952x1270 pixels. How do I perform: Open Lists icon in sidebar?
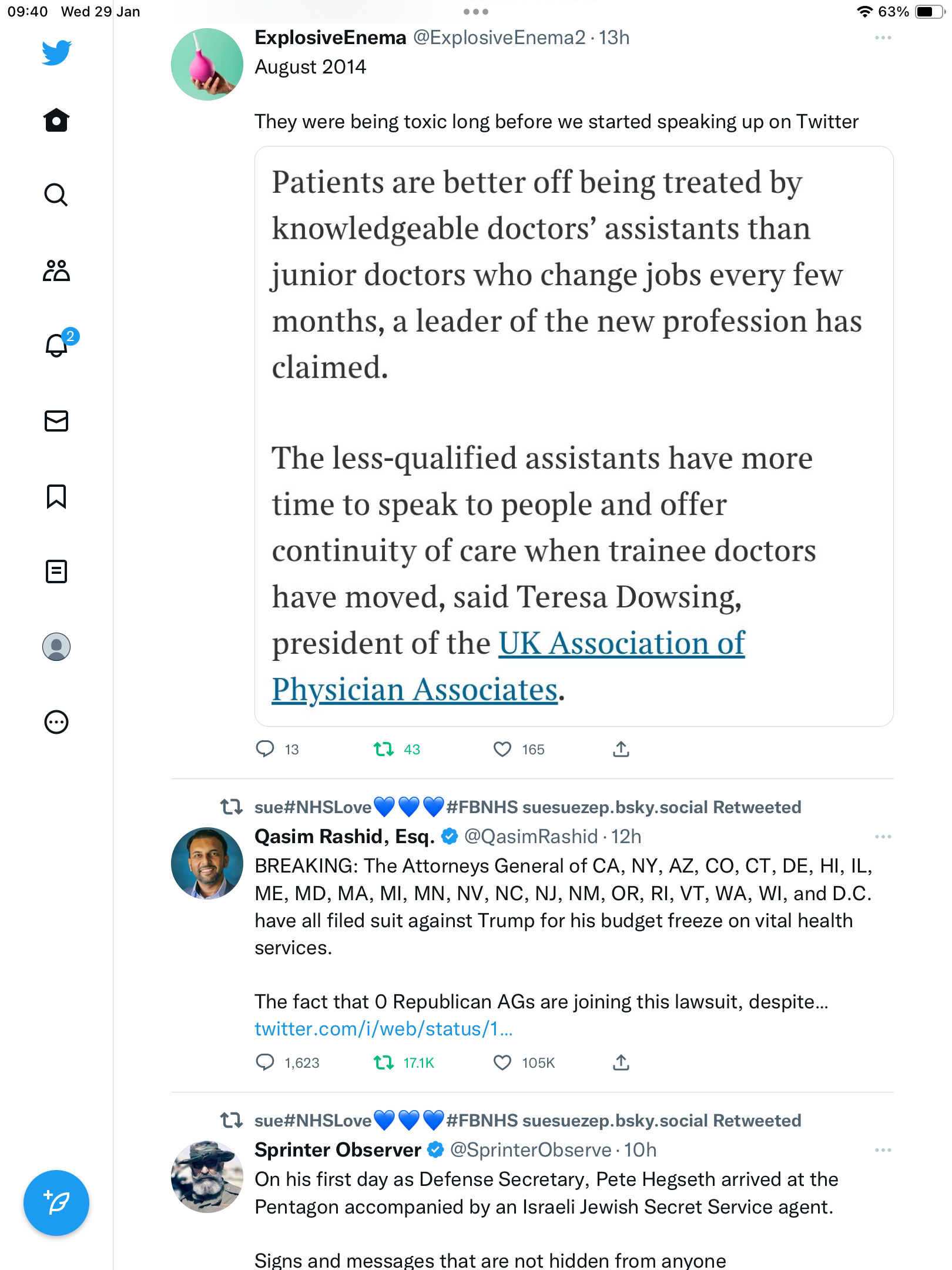pyautogui.click(x=56, y=571)
